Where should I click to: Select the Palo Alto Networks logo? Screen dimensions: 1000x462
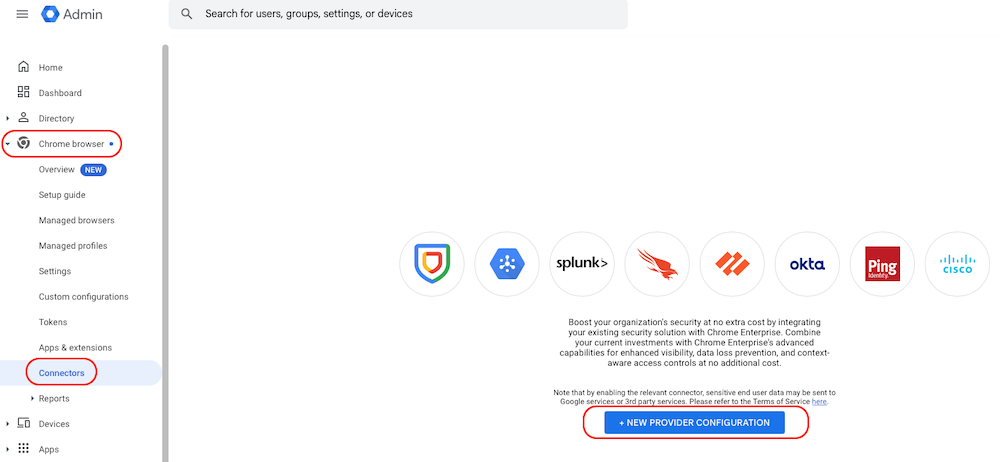732,264
